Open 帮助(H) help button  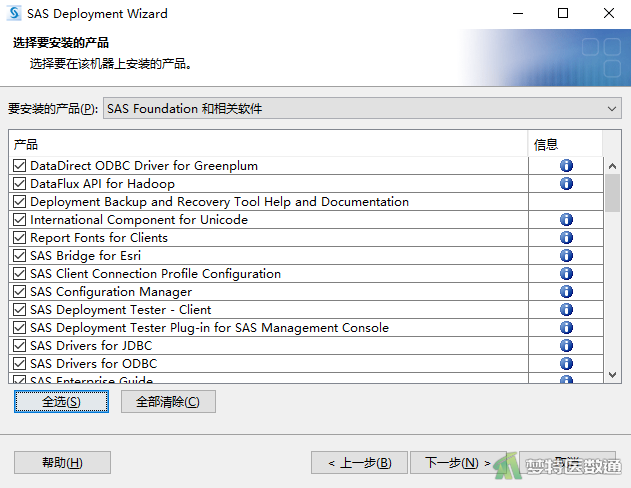62,463
